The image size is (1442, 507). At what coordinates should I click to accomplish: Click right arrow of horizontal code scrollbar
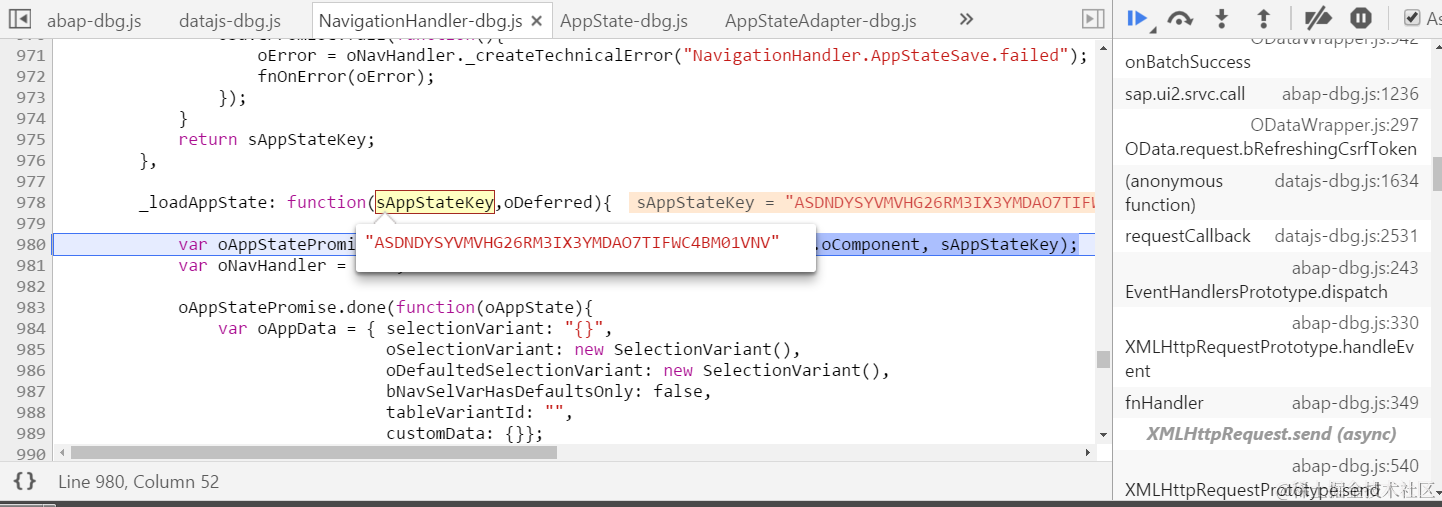1088,453
